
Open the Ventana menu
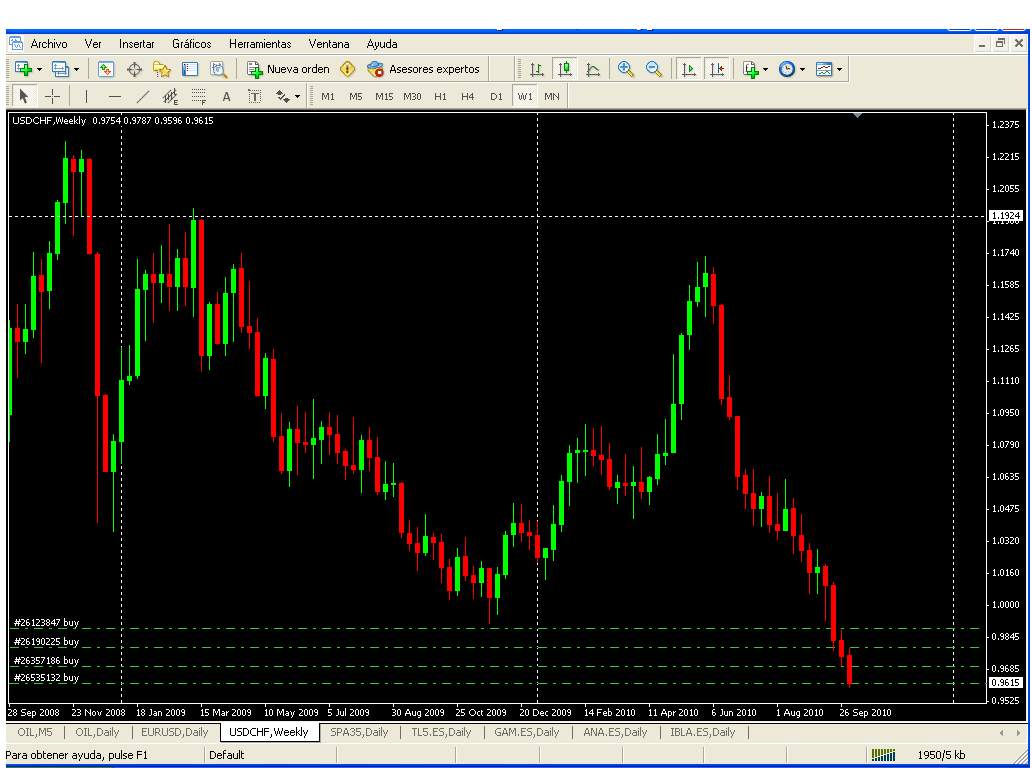point(328,44)
